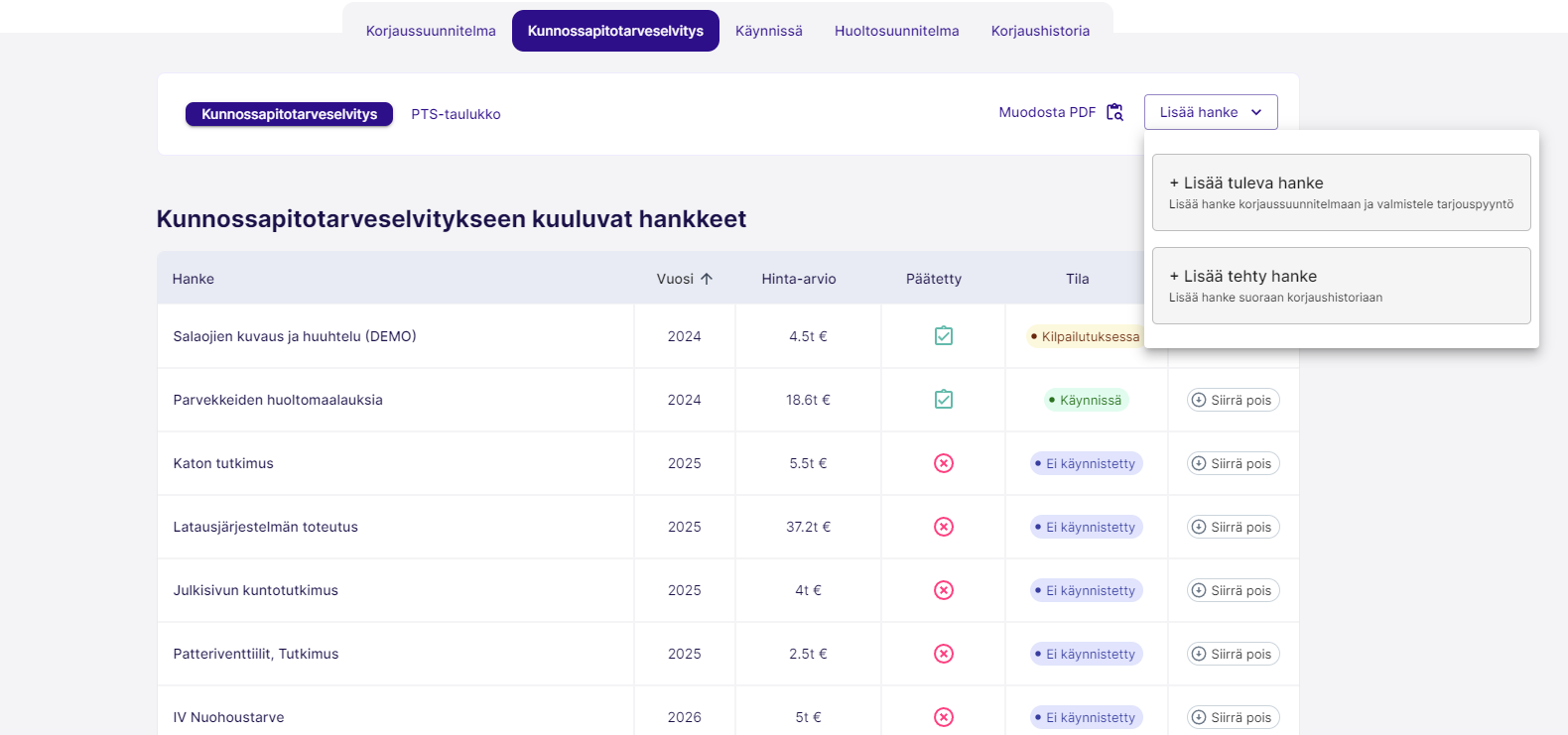Switch to PTS-taulukko view
This screenshot has height=735, width=1568.
point(456,114)
